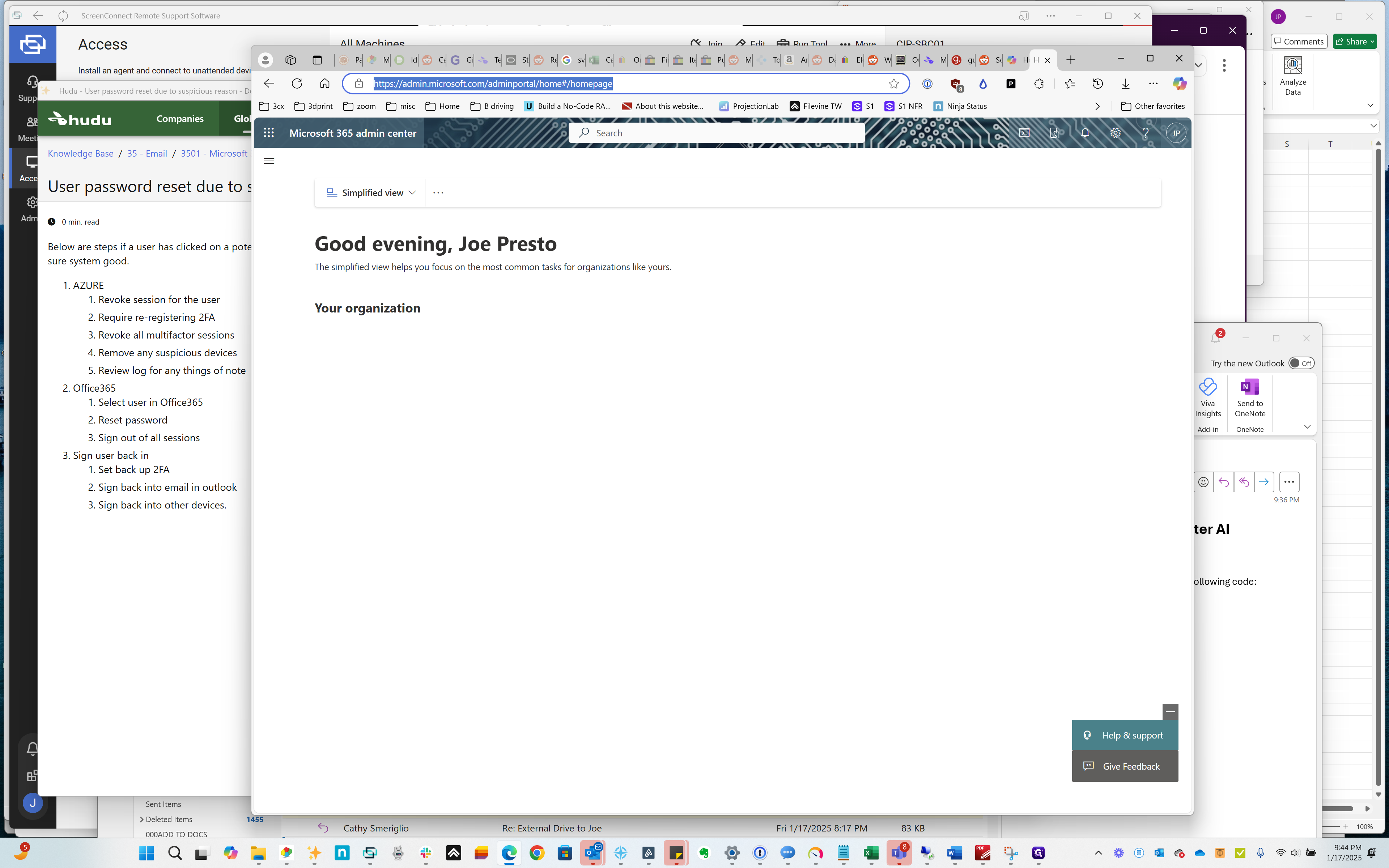
Task: Open the Edge Extensions puzzle icon
Action: click(x=1039, y=84)
